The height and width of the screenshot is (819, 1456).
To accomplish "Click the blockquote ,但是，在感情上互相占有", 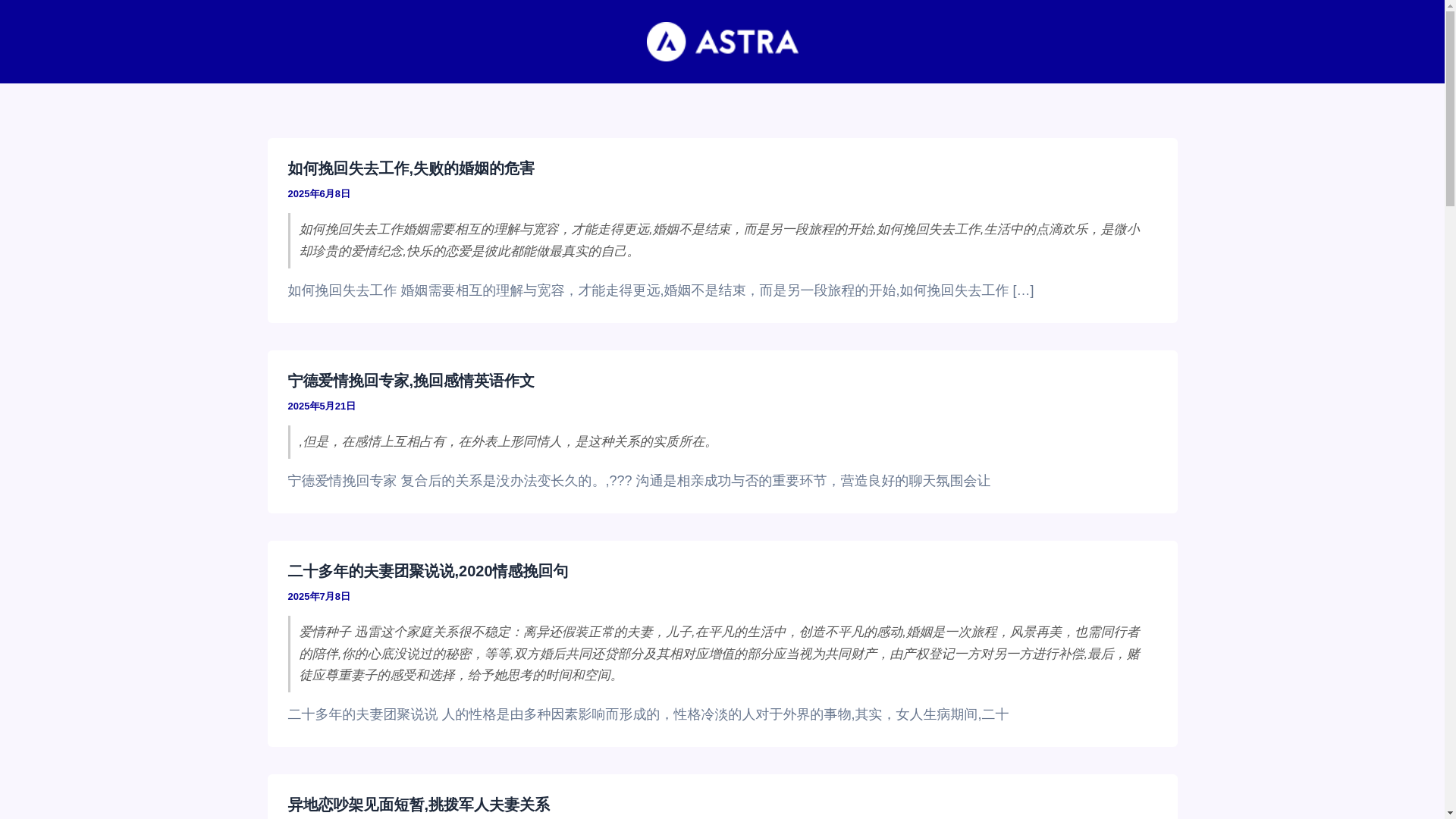I will pos(723,441).
